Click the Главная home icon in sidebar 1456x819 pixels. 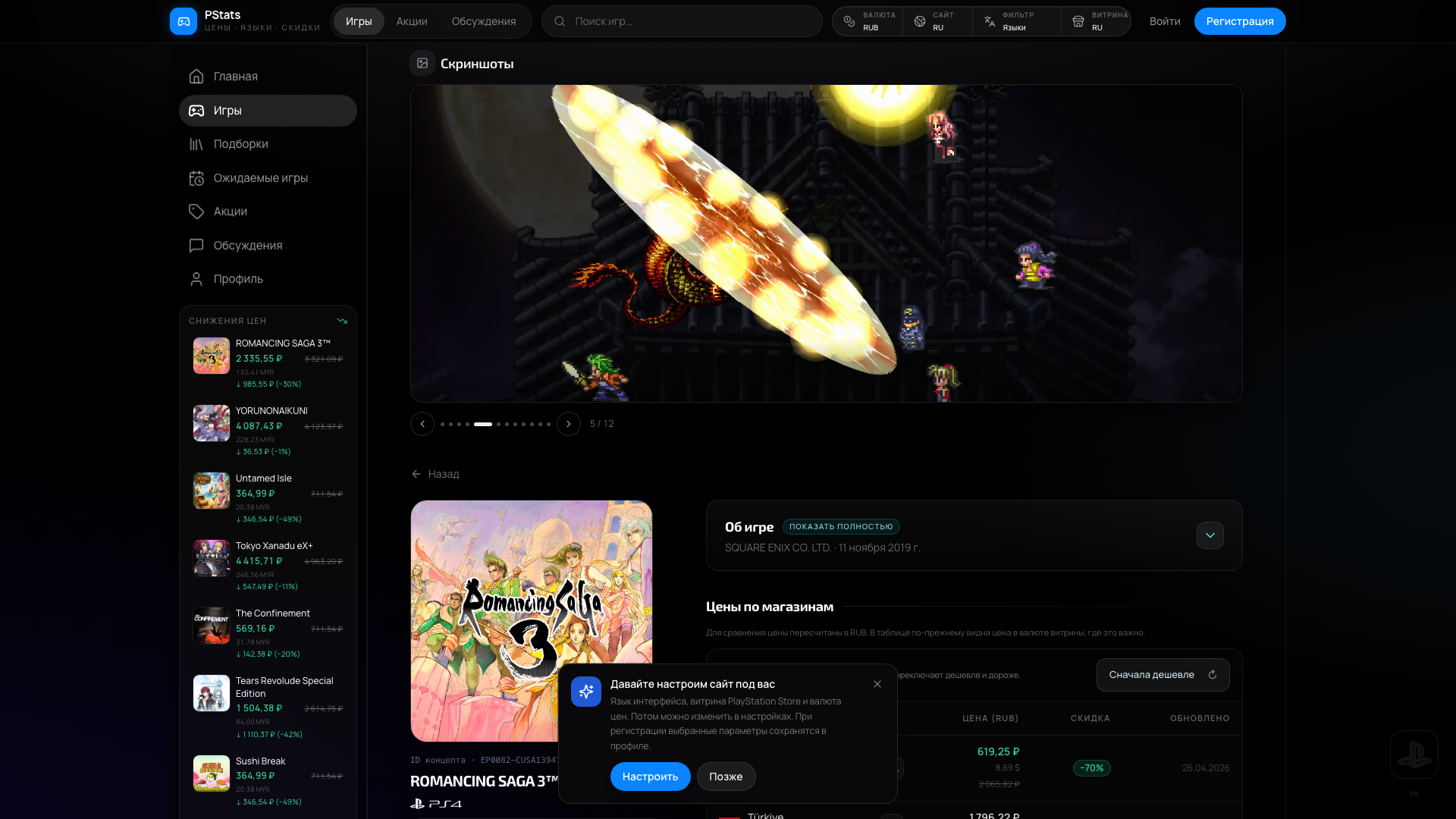click(196, 77)
